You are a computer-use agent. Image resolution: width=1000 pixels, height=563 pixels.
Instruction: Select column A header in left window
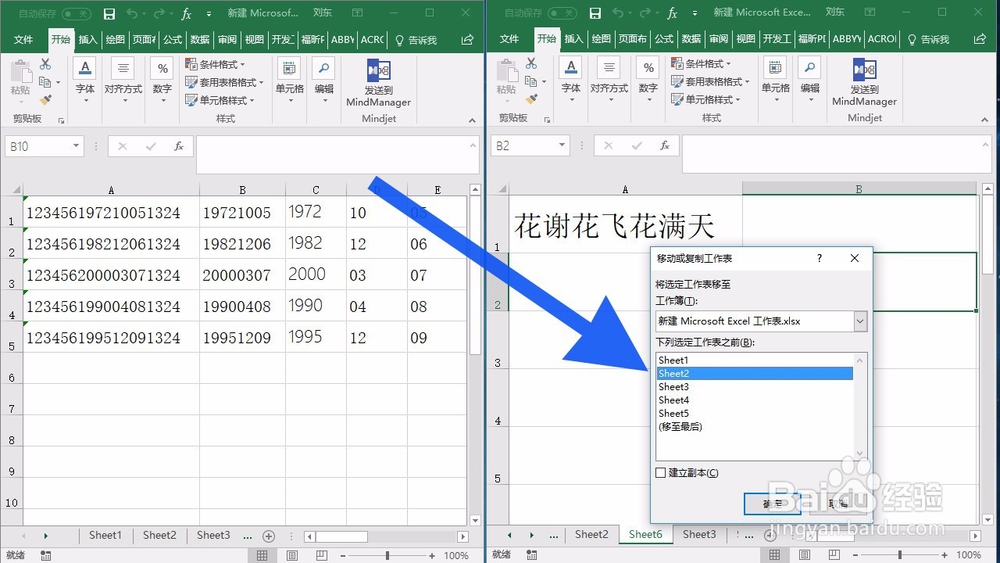coord(111,190)
